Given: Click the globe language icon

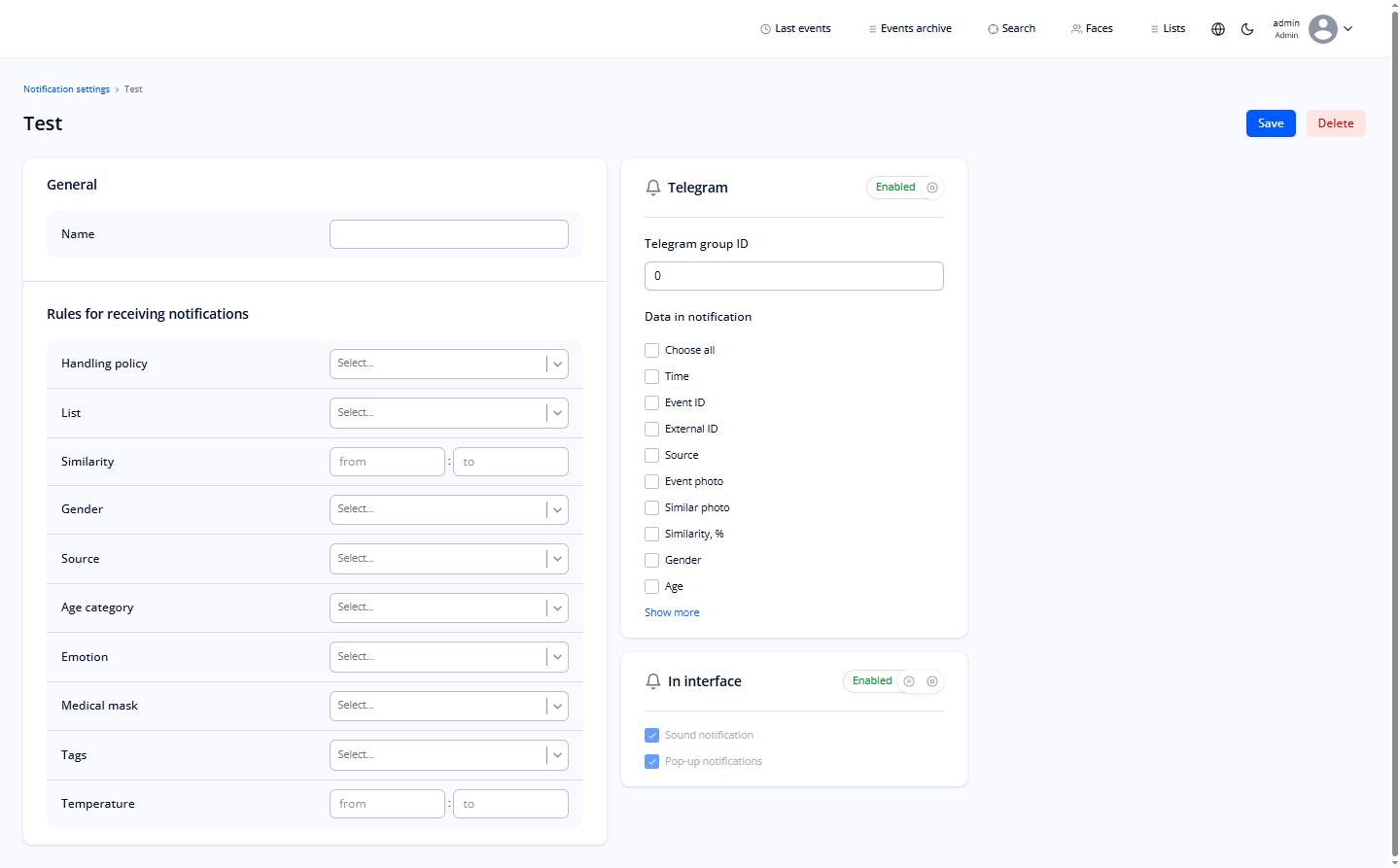Looking at the screenshot, I should (1217, 29).
